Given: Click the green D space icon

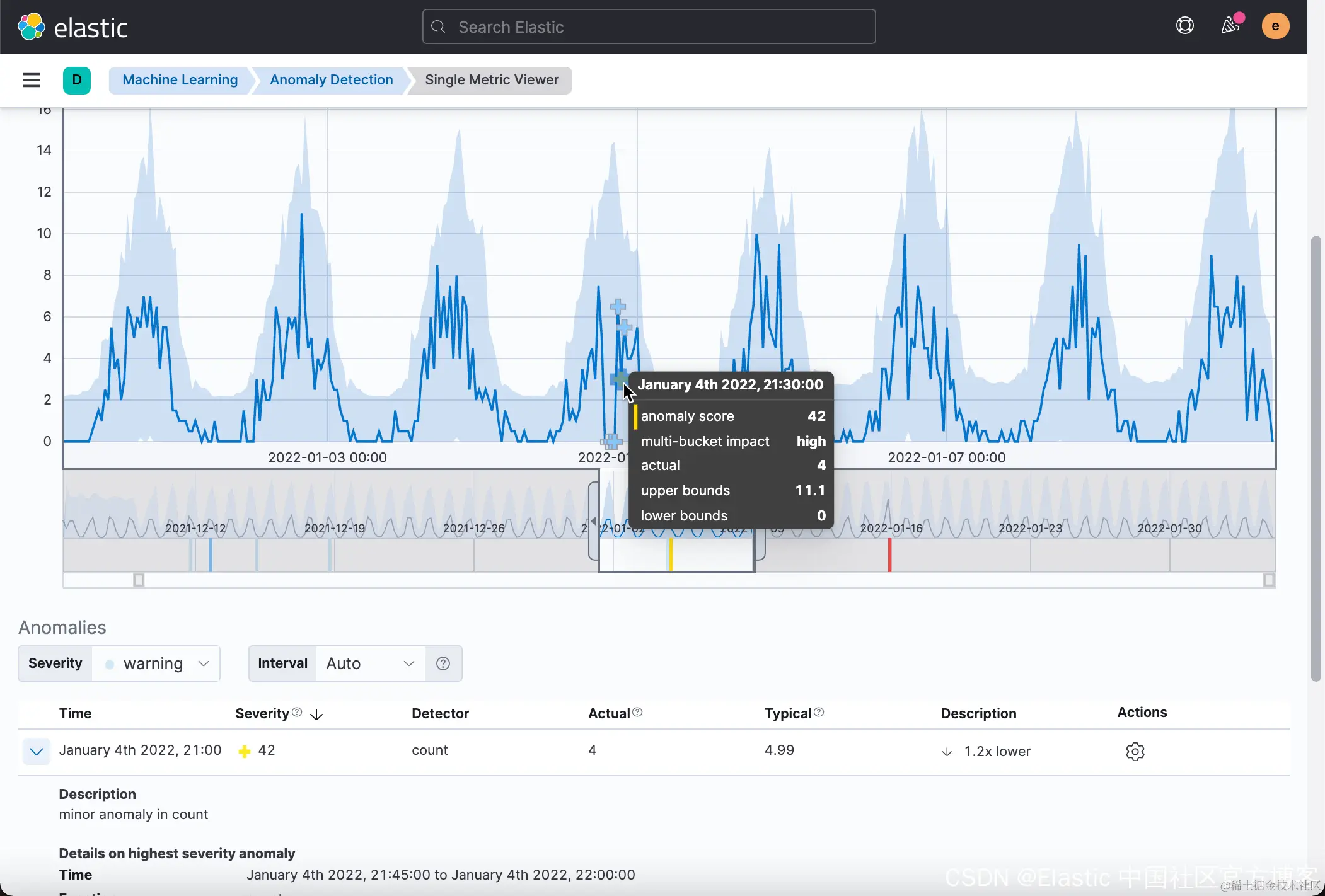Looking at the screenshot, I should coord(77,80).
